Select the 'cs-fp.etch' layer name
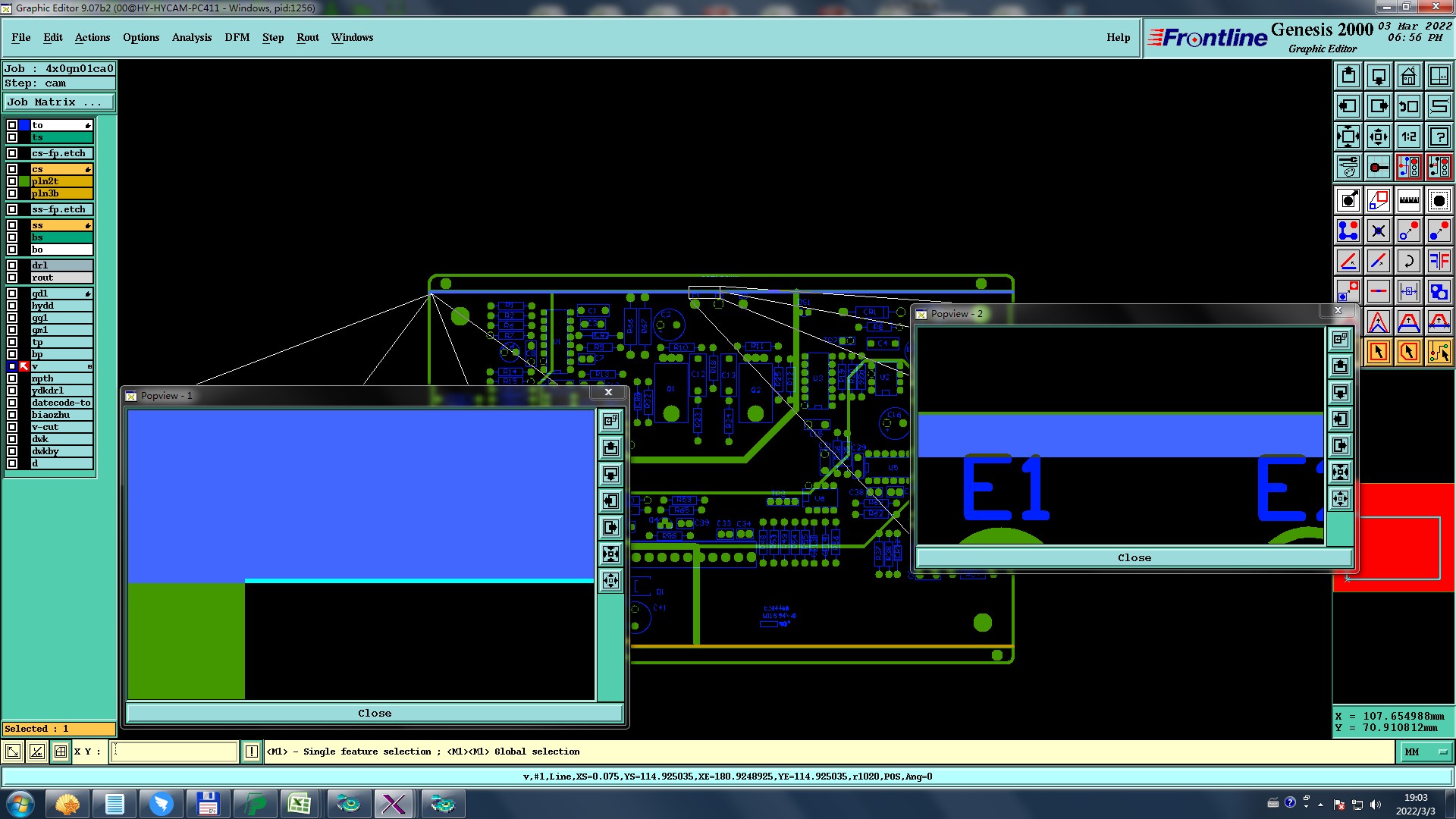 point(61,153)
